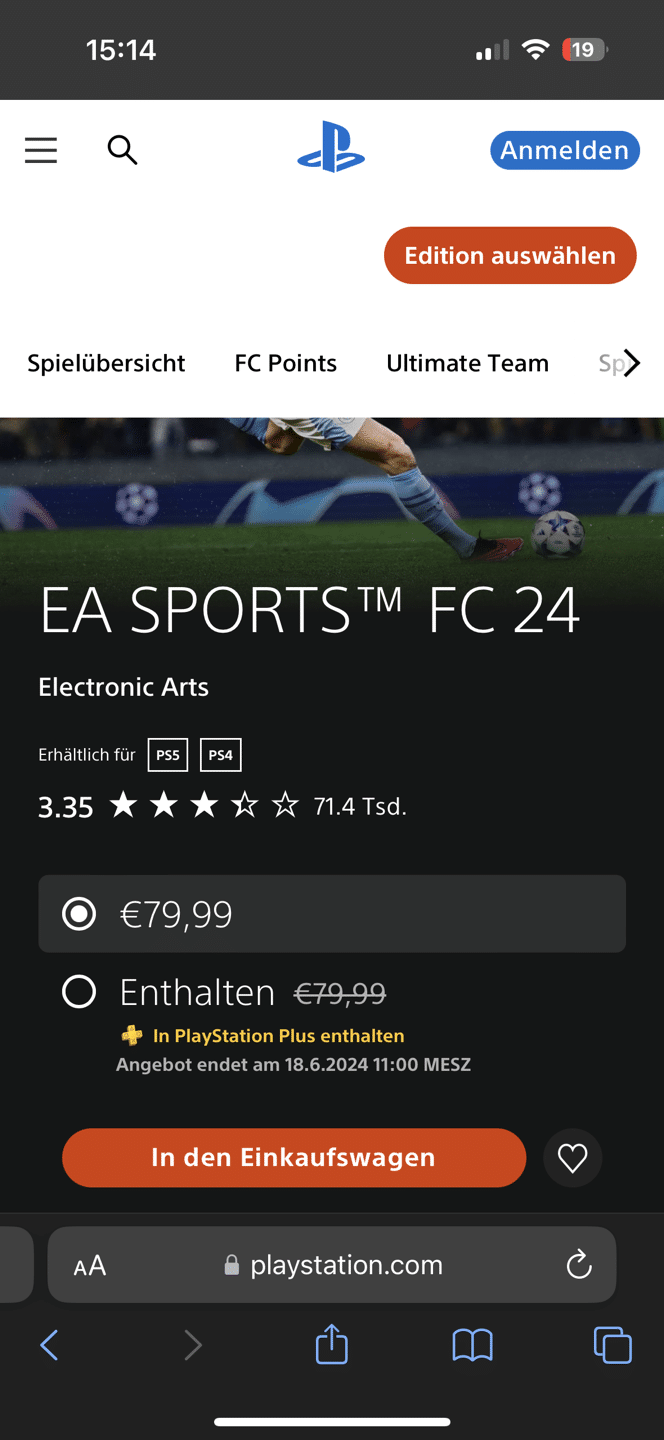Open Edition auswählen selector
Screen dimensions: 664x1440
tap(510, 255)
